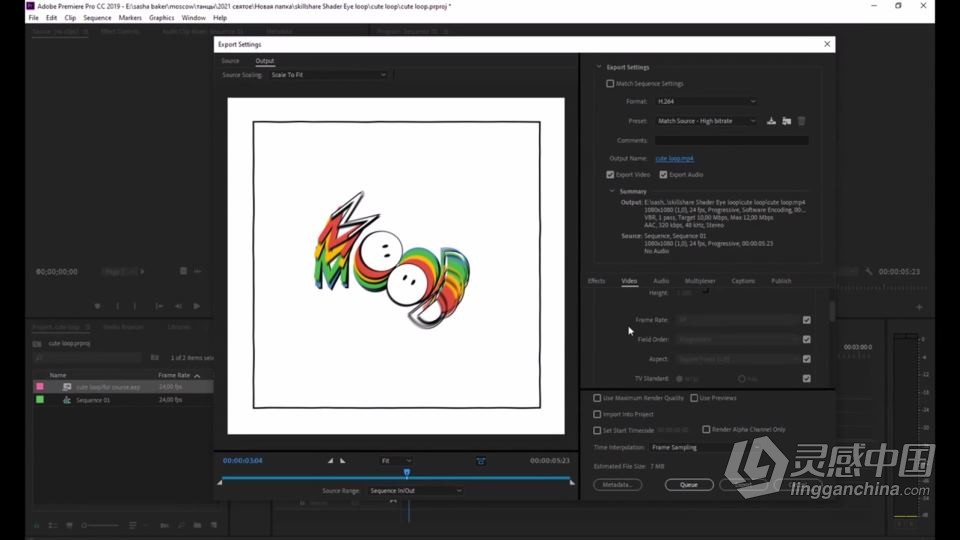Enable Use Maximum Render Quality
The height and width of the screenshot is (540, 960).
pos(597,398)
